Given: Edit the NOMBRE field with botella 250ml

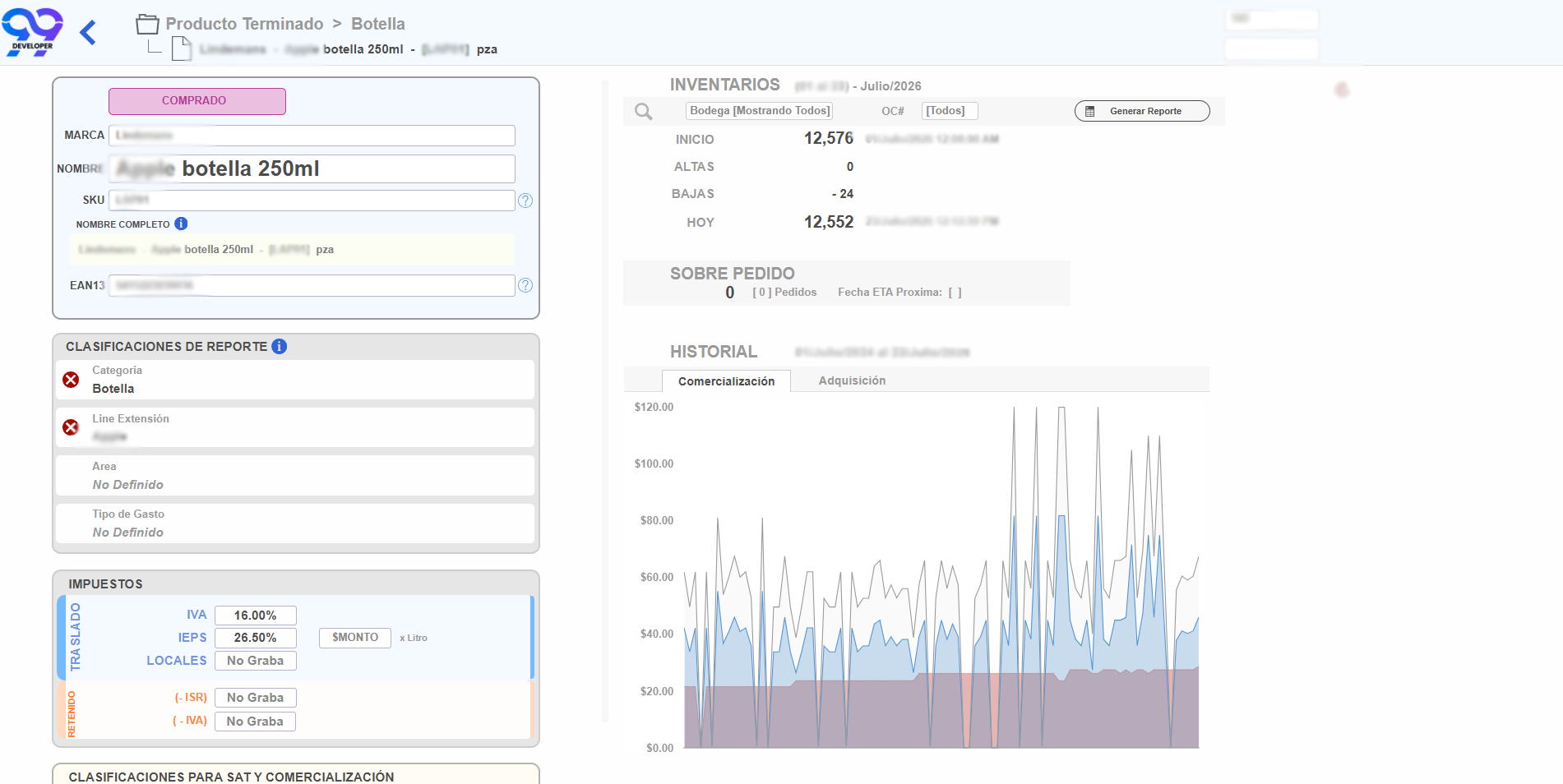Looking at the screenshot, I should tap(312, 168).
